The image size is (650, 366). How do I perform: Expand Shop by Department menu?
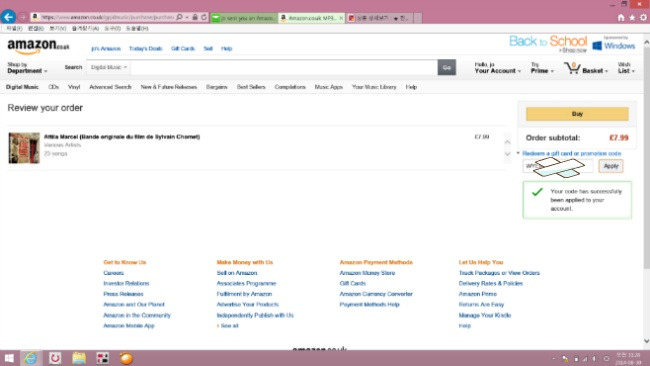pos(27,68)
